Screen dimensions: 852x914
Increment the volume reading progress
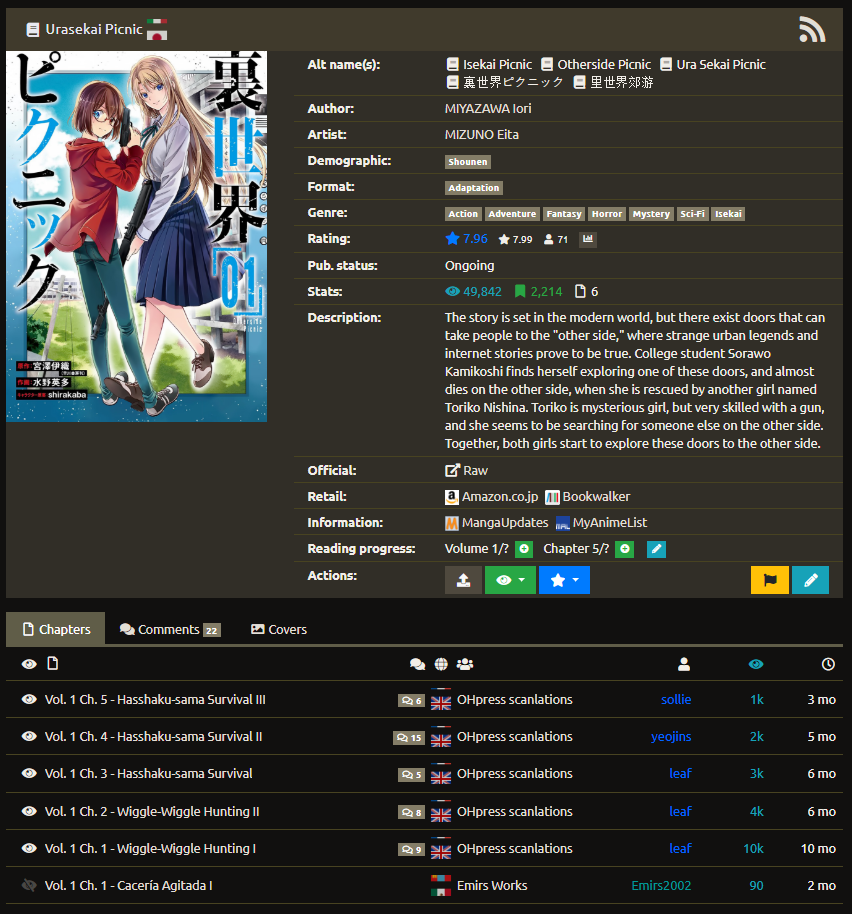[x=524, y=549]
